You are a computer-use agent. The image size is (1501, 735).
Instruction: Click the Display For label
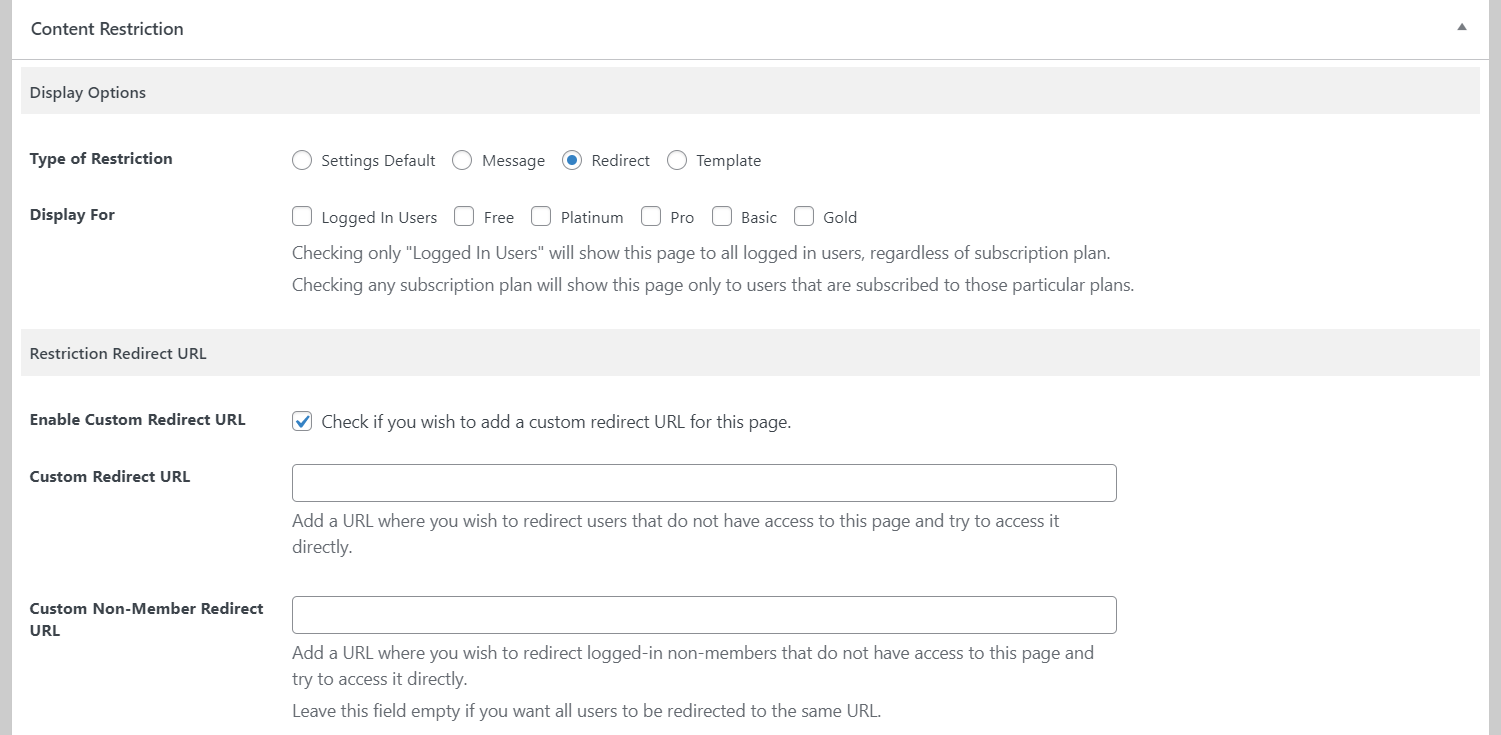(72, 214)
